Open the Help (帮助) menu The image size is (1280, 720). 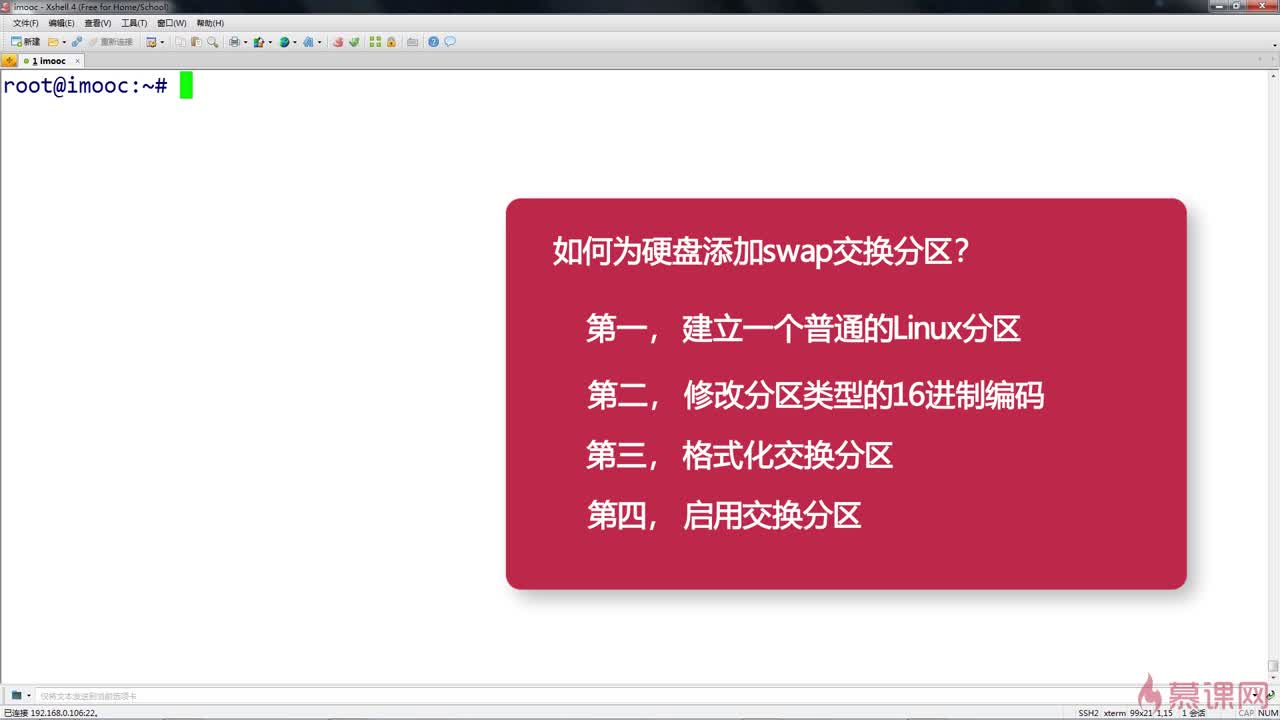[x=210, y=23]
